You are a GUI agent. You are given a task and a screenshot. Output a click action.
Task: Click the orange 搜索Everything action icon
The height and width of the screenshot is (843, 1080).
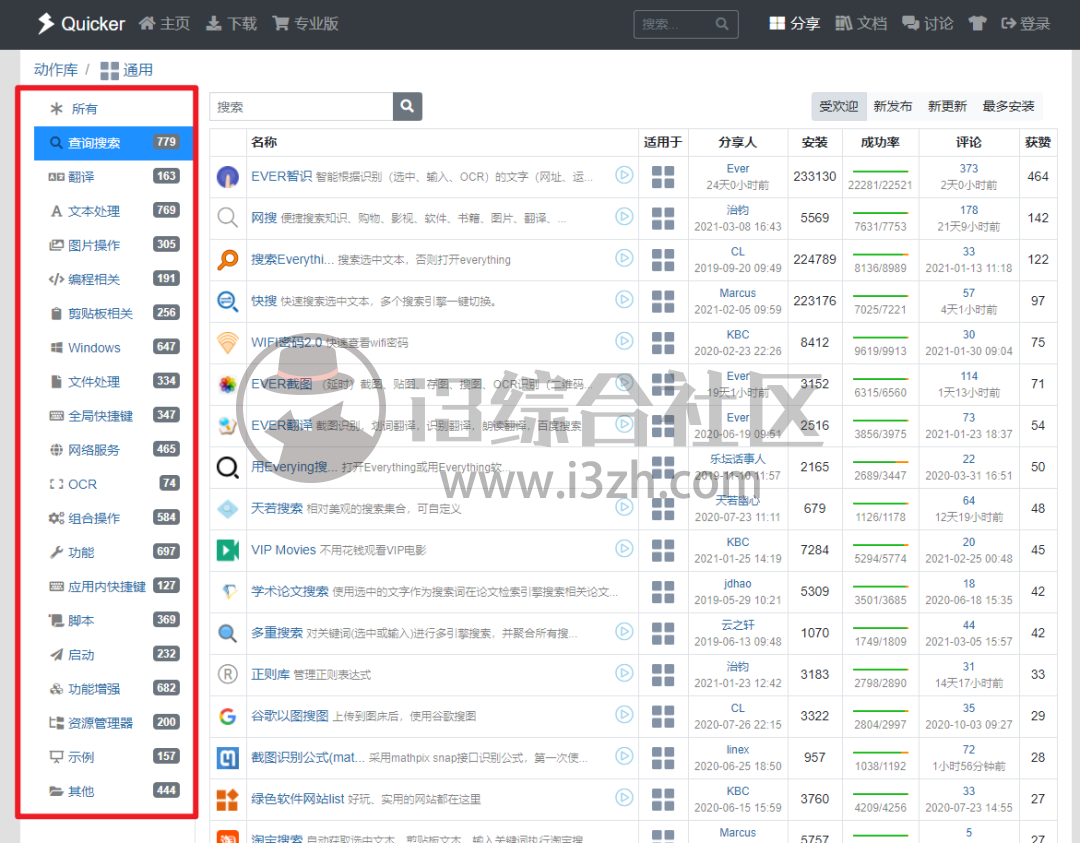pos(227,260)
